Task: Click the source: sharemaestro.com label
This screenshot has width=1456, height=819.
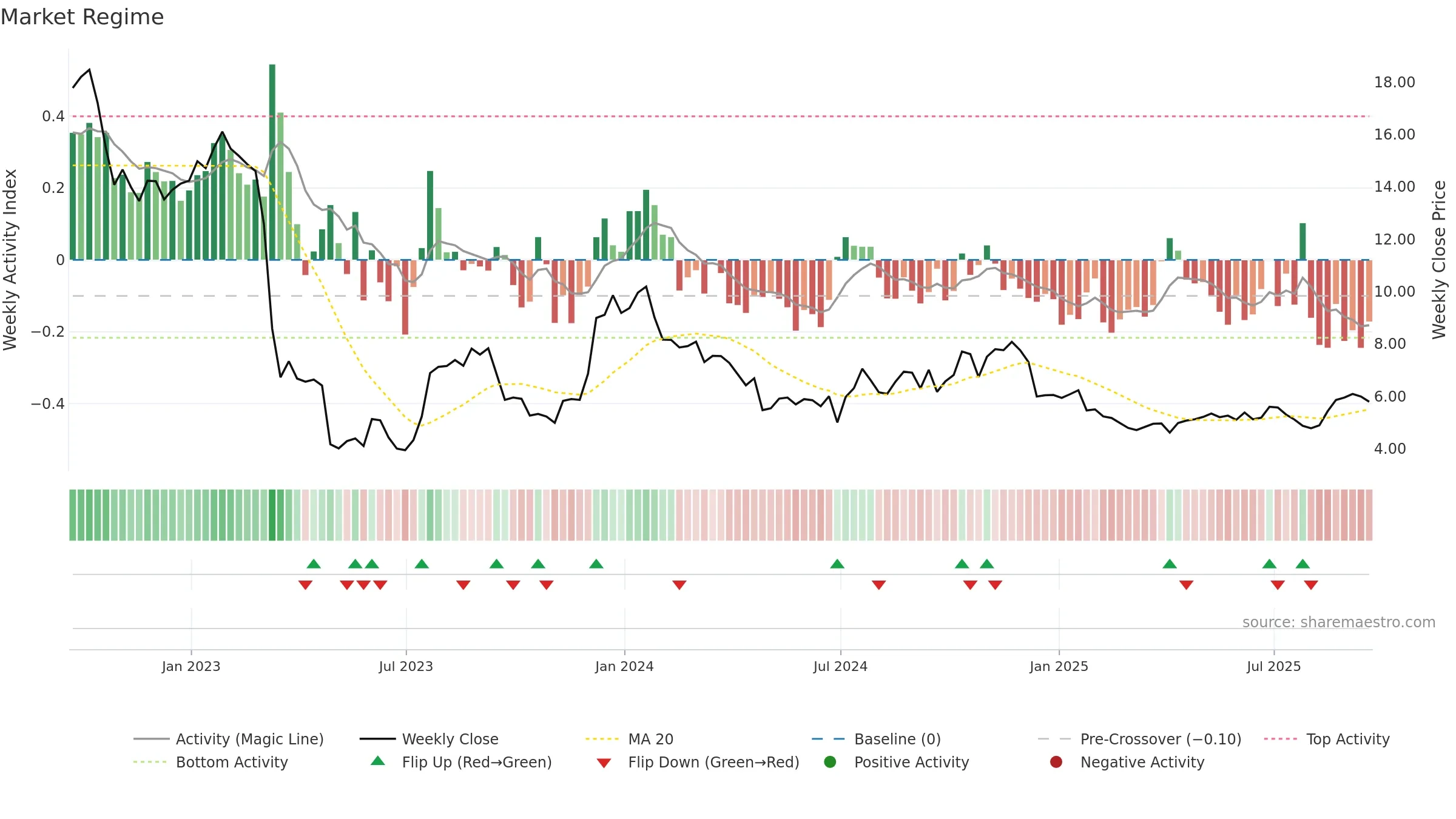Action: pyautogui.click(x=1339, y=622)
